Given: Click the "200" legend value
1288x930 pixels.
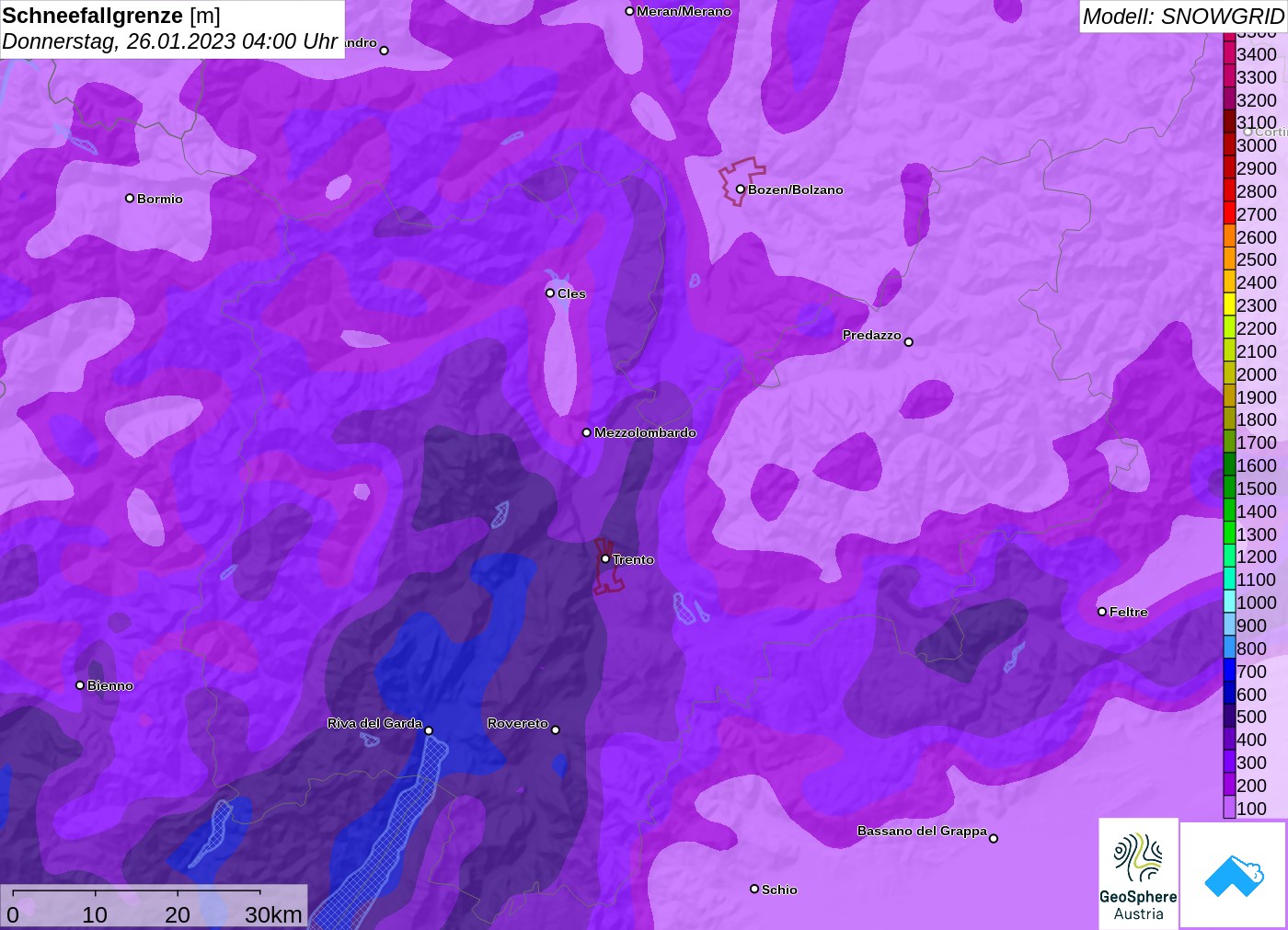Looking at the screenshot, I should click(x=1251, y=786).
